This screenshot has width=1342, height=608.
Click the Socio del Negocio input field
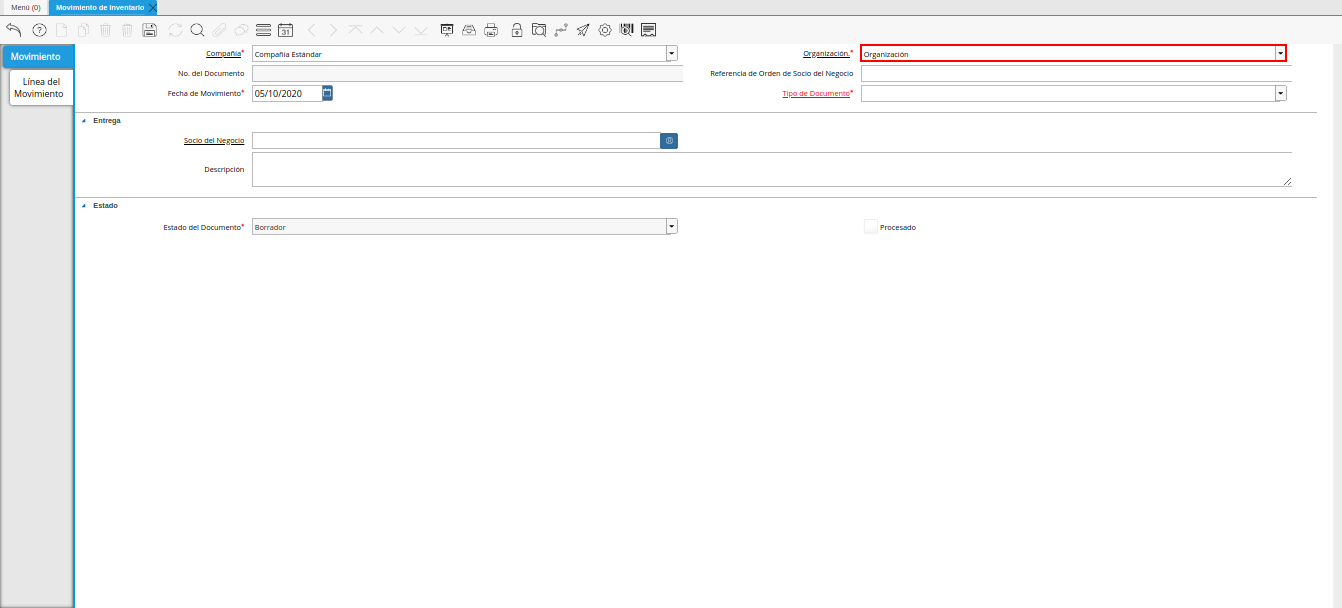pyautogui.click(x=456, y=141)
